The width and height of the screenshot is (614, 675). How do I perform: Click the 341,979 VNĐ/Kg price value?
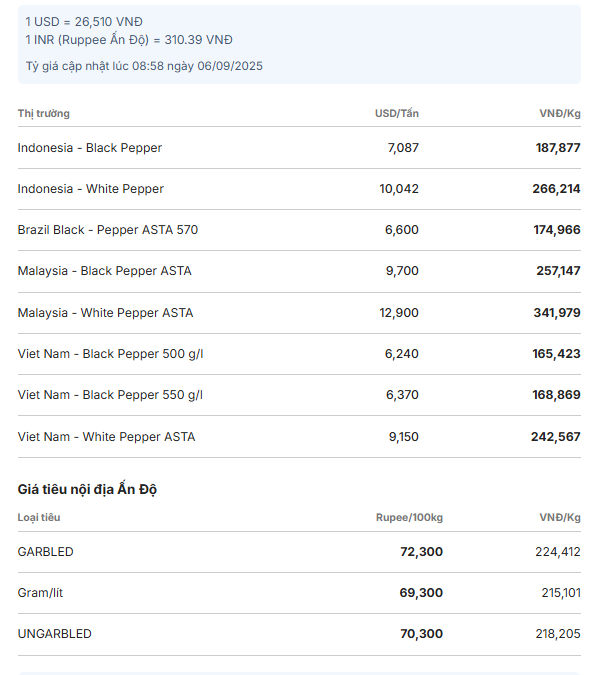pyautogui.click(x=557, y=313)
